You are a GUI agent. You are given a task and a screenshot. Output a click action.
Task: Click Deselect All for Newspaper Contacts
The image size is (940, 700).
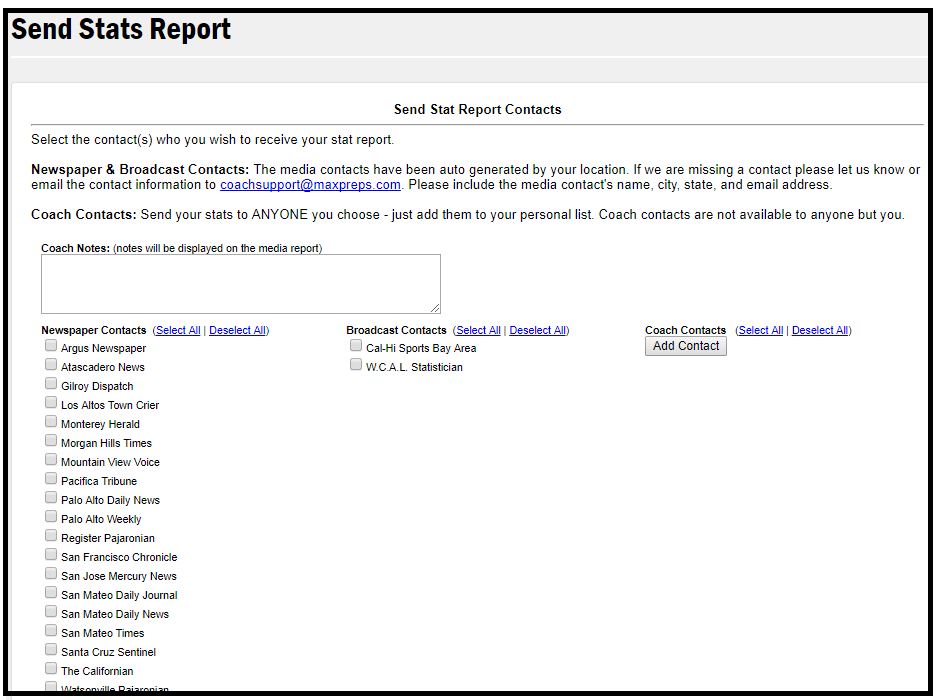237,330
